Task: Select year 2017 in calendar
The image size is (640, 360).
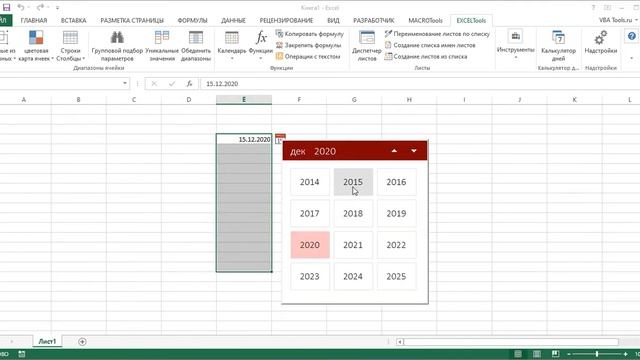Action: (x=310, y=213)
